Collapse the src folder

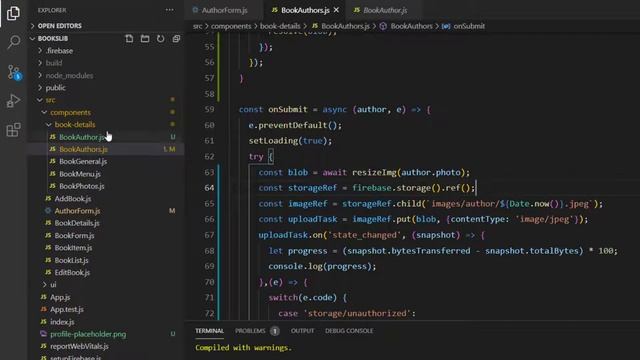[50, 100]
